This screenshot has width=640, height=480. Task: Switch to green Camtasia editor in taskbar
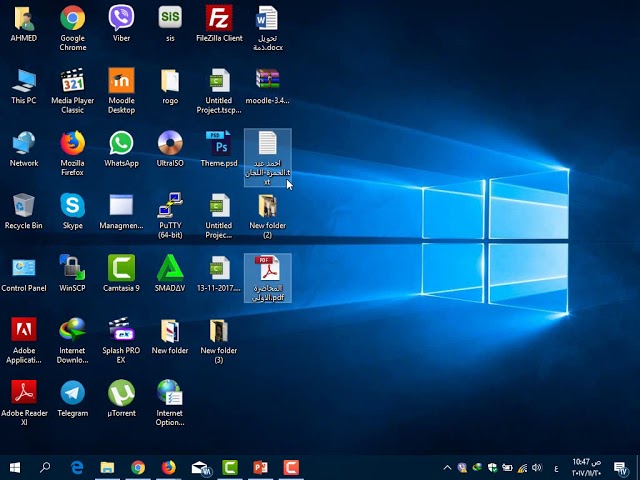(230, 467)
